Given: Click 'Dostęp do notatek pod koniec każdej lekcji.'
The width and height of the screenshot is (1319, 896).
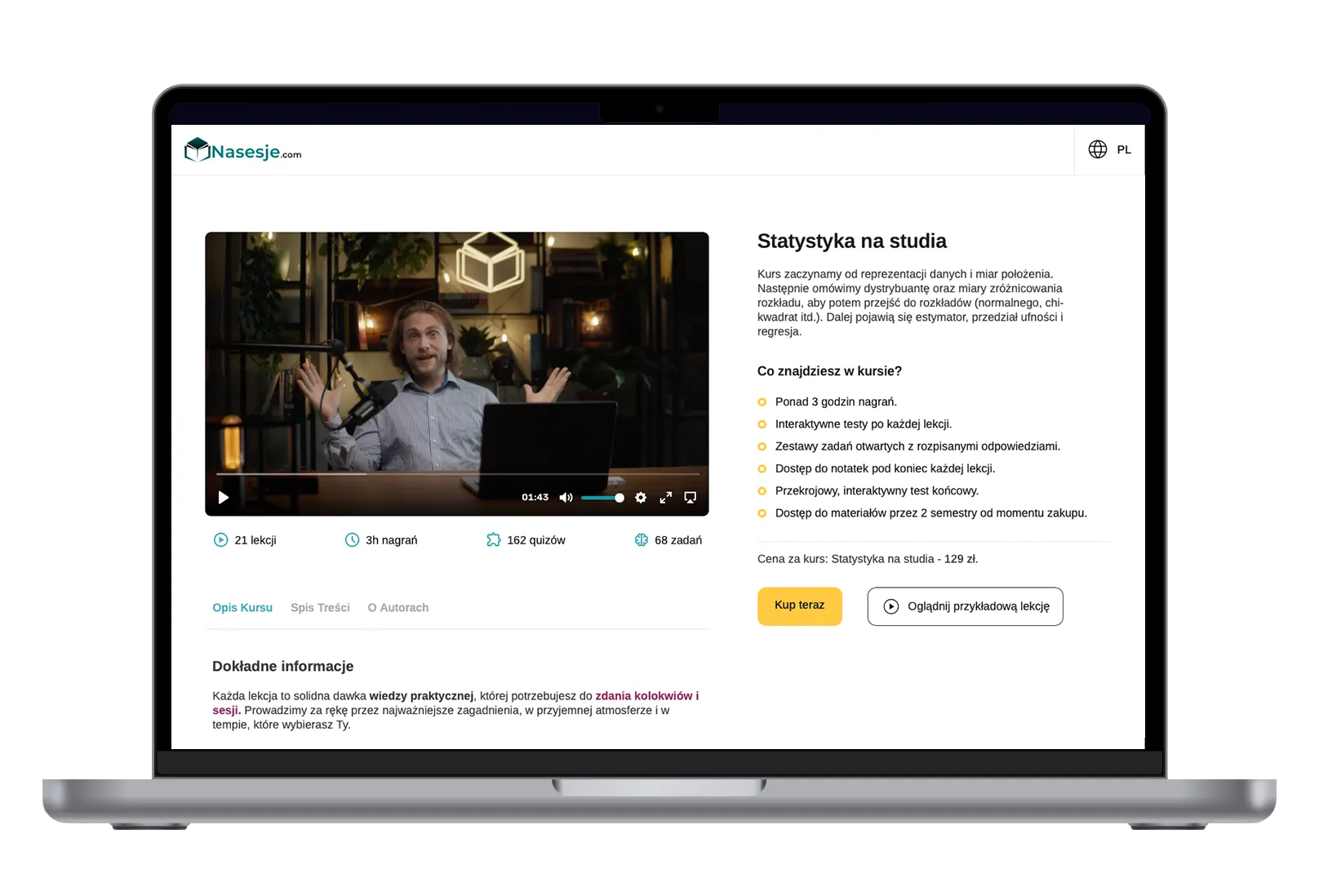Looking at the screenshot, I should pyautogui.click(x=886, y=468).
